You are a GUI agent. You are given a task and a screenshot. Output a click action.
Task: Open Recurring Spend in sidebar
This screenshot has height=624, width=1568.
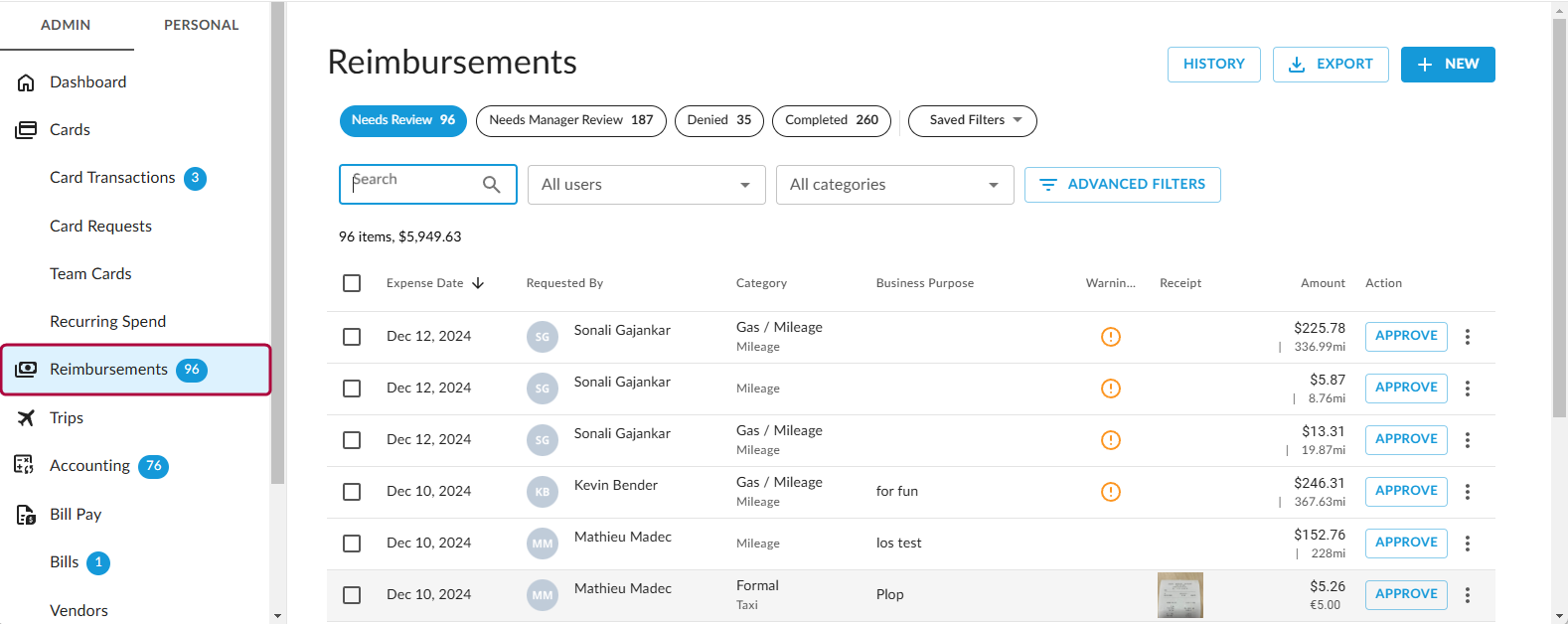107,322
